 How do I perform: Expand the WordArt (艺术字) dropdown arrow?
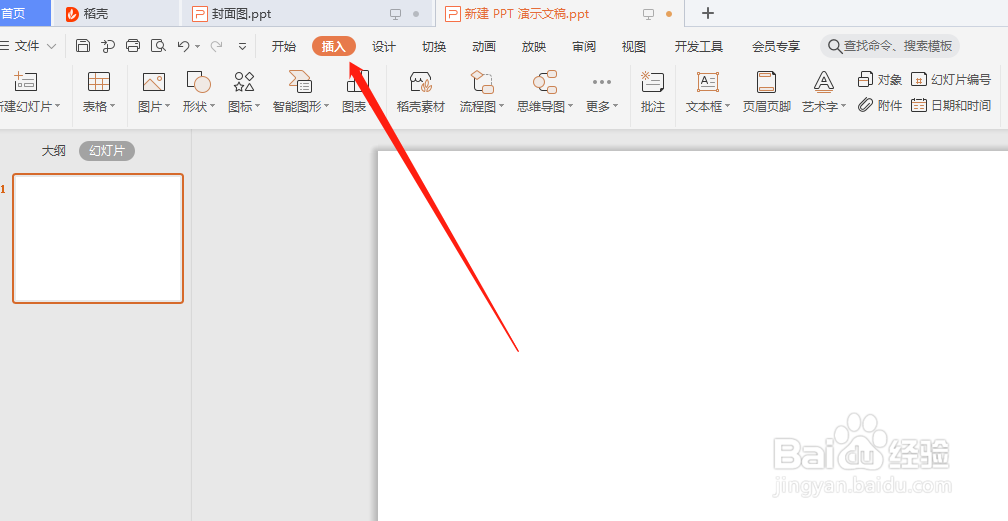[843, 106]
